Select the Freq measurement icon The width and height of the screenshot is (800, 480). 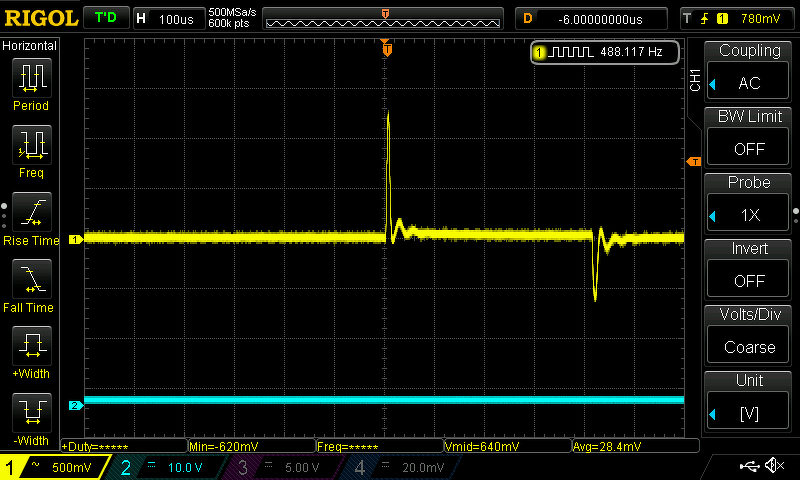(x=32, y=145)
